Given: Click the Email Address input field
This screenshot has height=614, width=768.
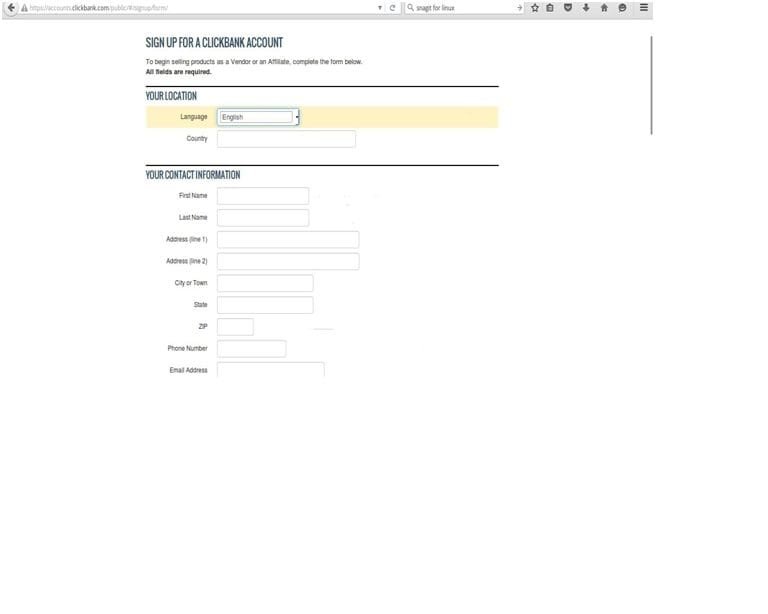Looking at the screenshot, I should [271, 369].
